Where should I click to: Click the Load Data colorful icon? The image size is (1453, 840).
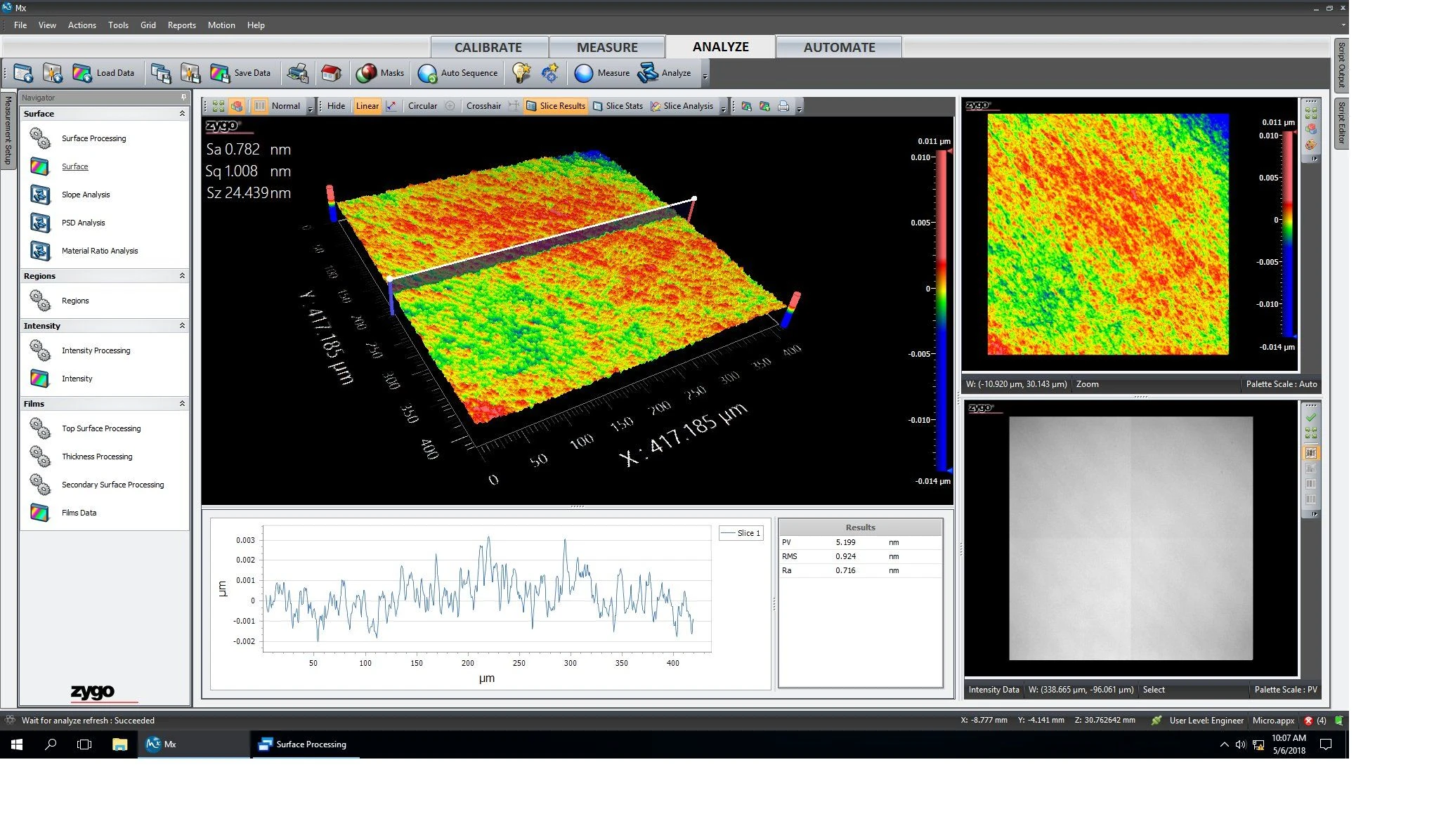pos(82,73)
